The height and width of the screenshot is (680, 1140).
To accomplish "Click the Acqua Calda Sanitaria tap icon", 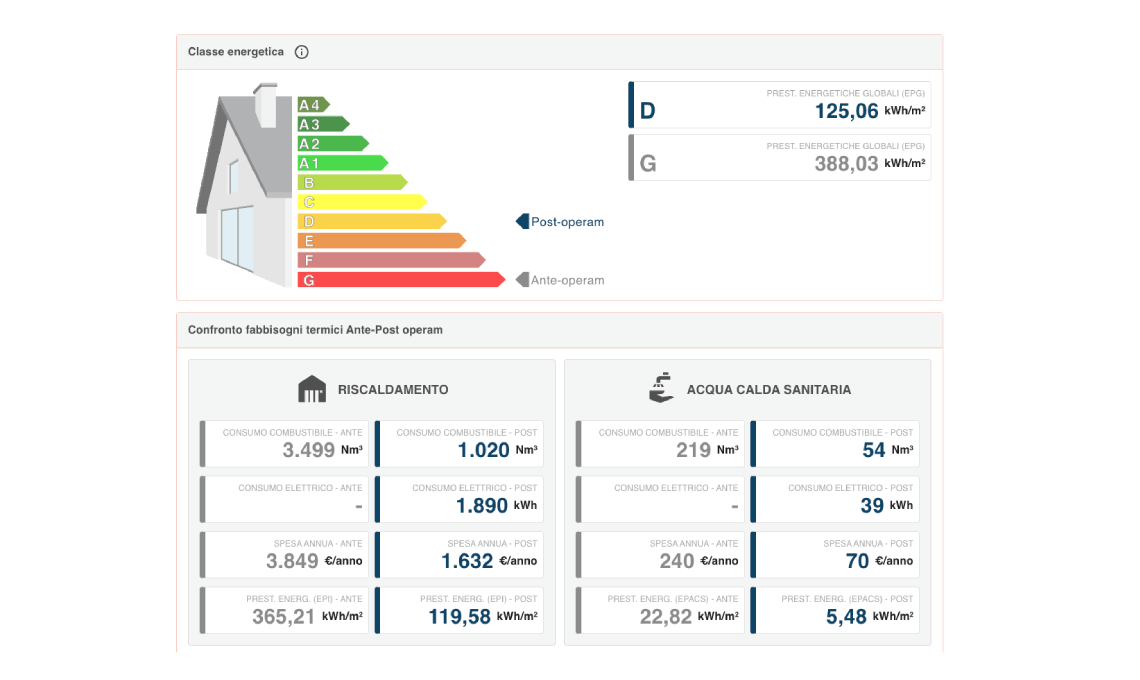I will click(661, 388).
